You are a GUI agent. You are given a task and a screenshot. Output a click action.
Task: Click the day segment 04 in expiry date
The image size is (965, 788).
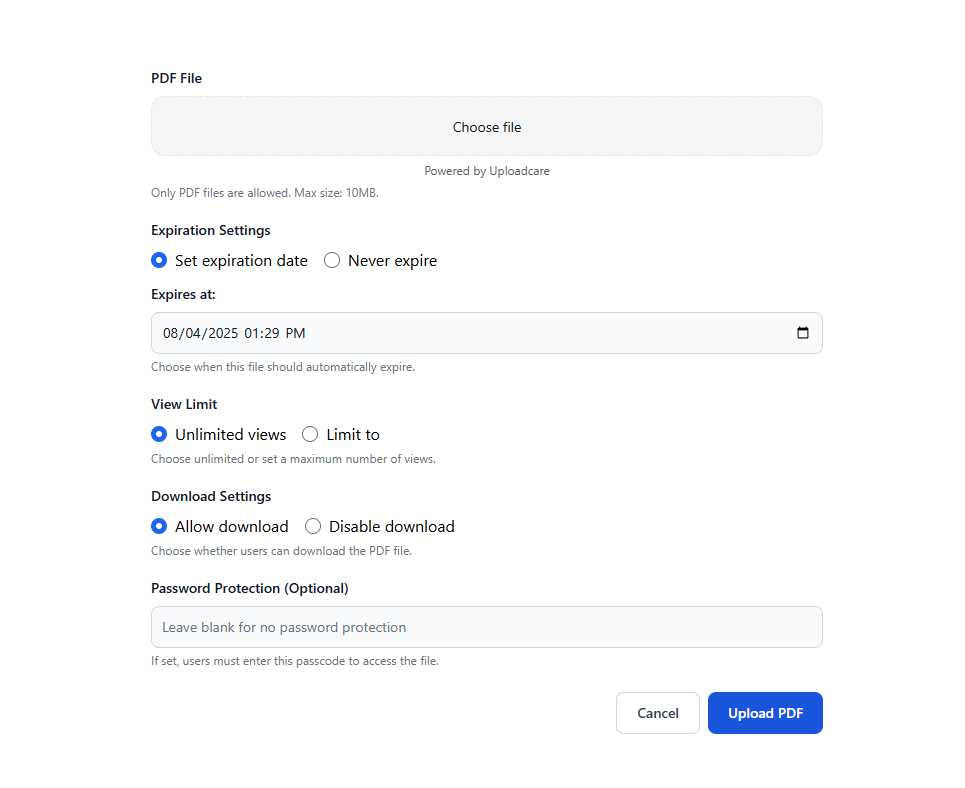point(194,333)
